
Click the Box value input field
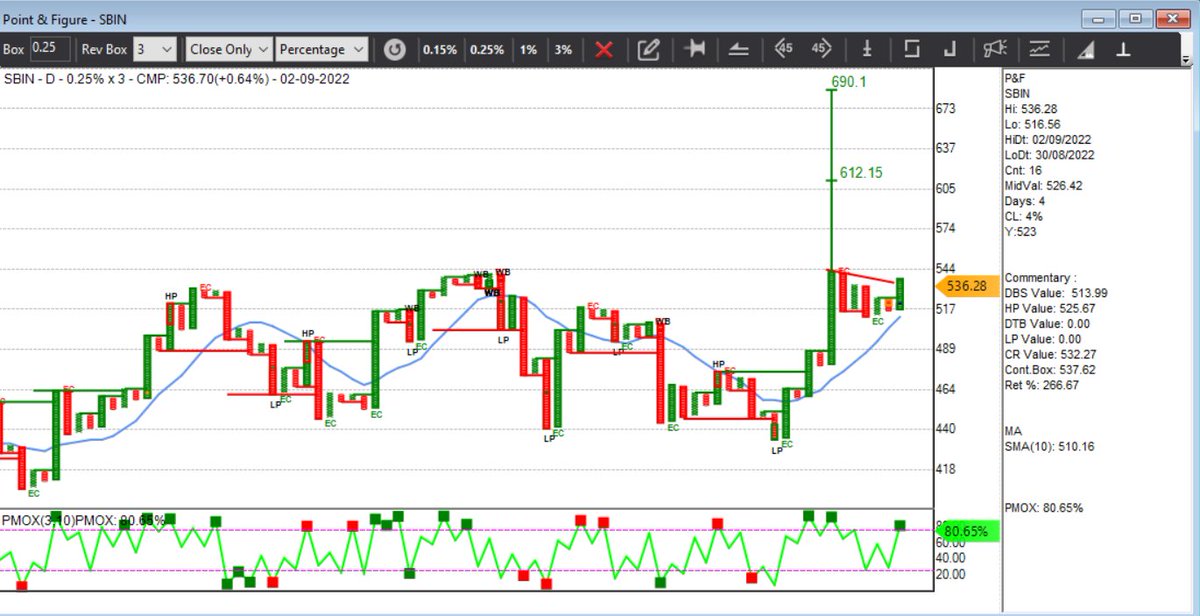pyautogui.click(x=50, y=48)
